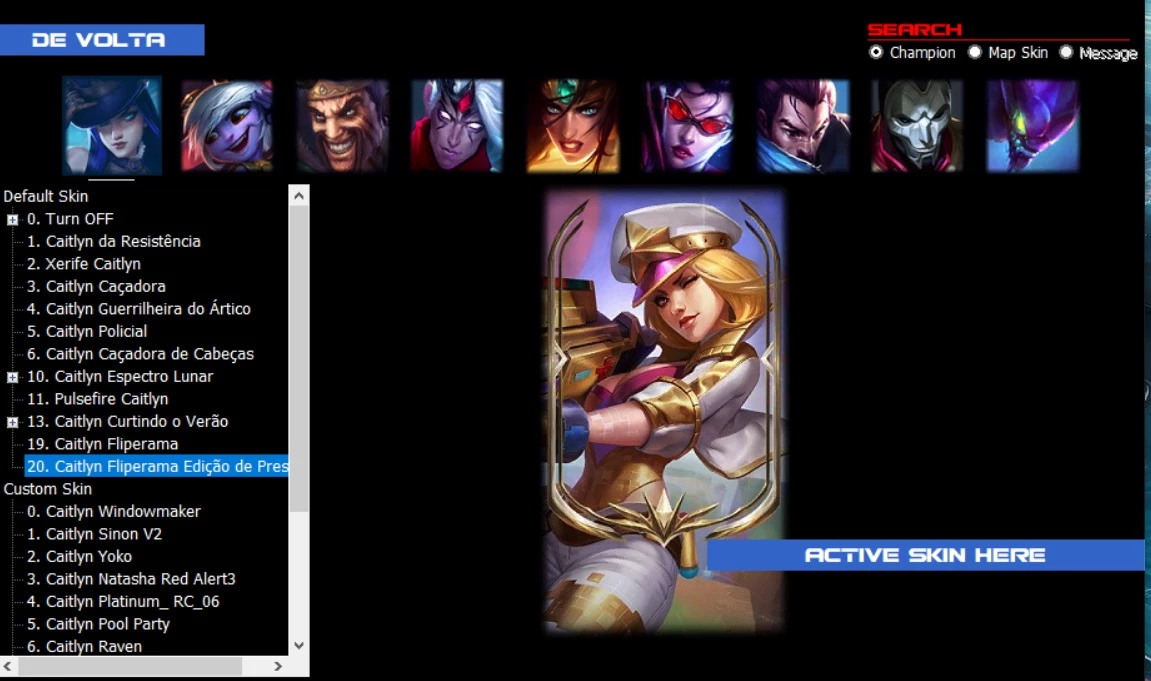This screenshot has height=681, width=1151.
Task: Click the ACTIVE SKIN HERE button
Action: click(x=925, y=555)
